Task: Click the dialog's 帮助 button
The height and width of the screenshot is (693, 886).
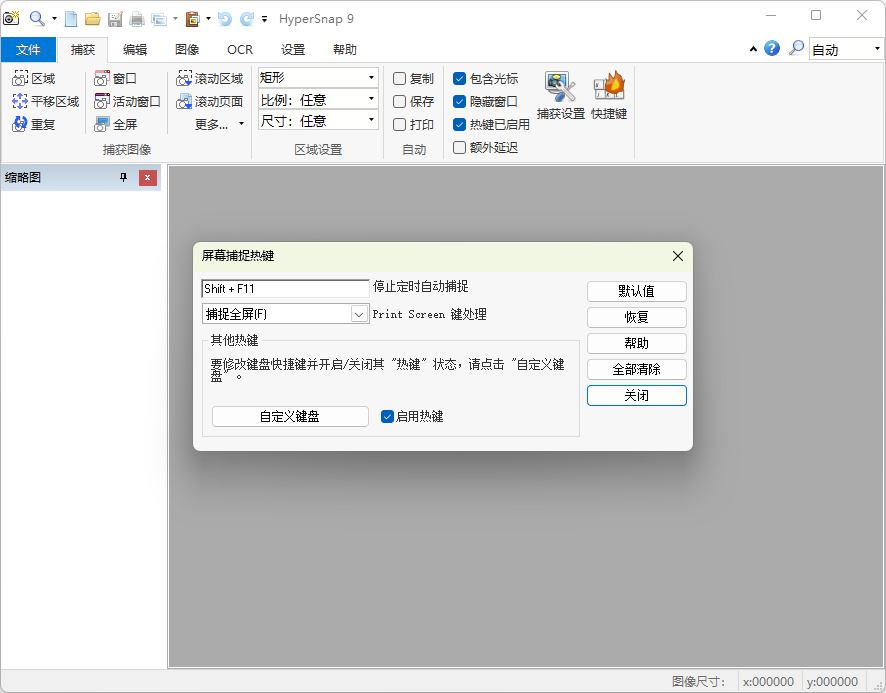Action: (637, 343)
